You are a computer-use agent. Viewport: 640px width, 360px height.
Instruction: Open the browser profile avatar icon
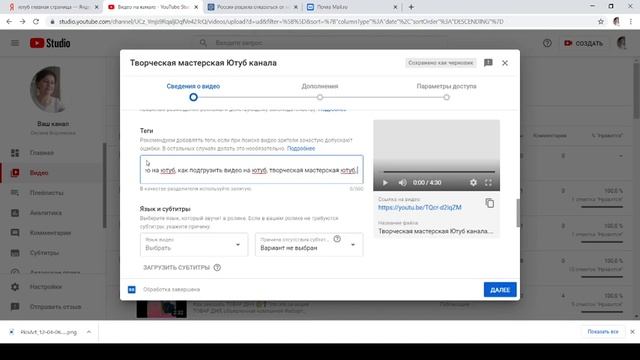(x=616, y=22)
